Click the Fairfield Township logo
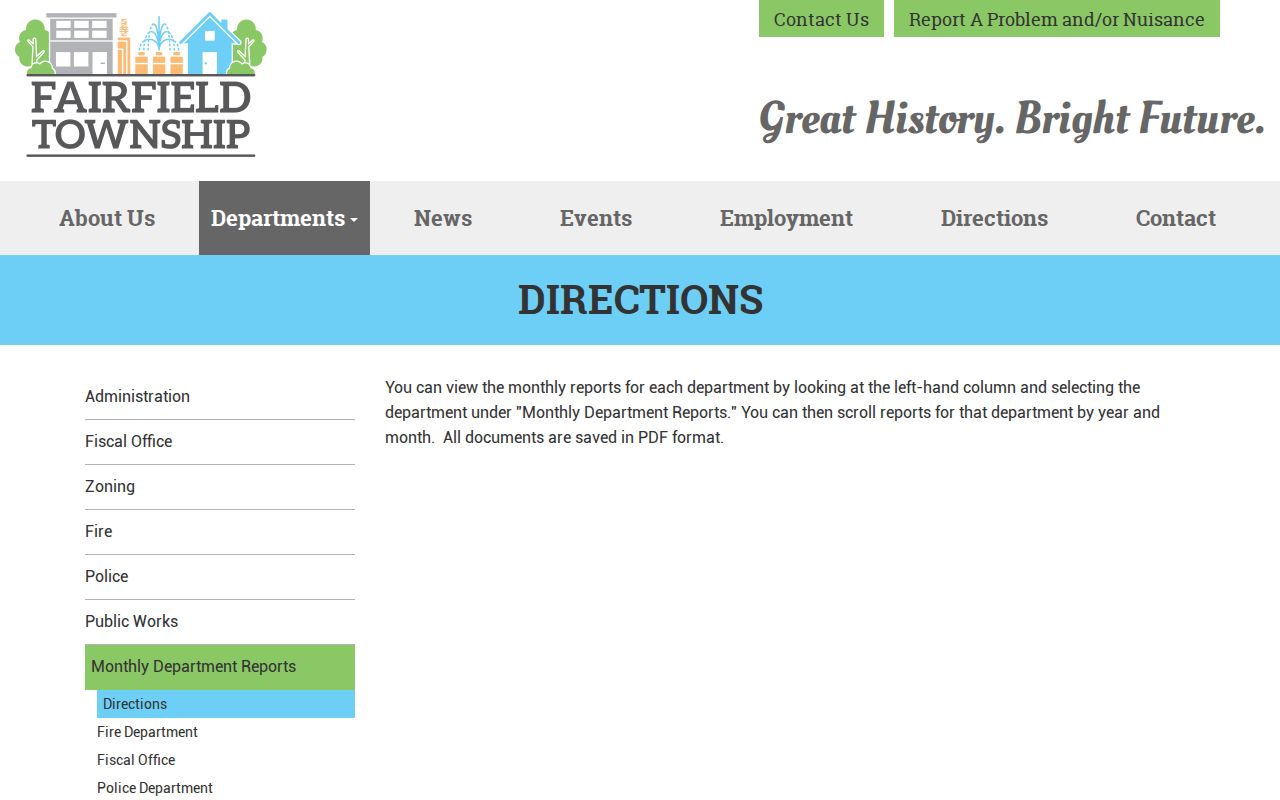 pyautogui.click(x=141, y=84)
